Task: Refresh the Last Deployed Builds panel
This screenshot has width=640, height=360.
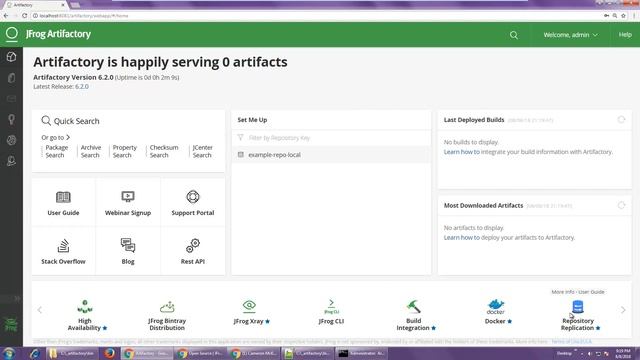Action: pos(621,120)
